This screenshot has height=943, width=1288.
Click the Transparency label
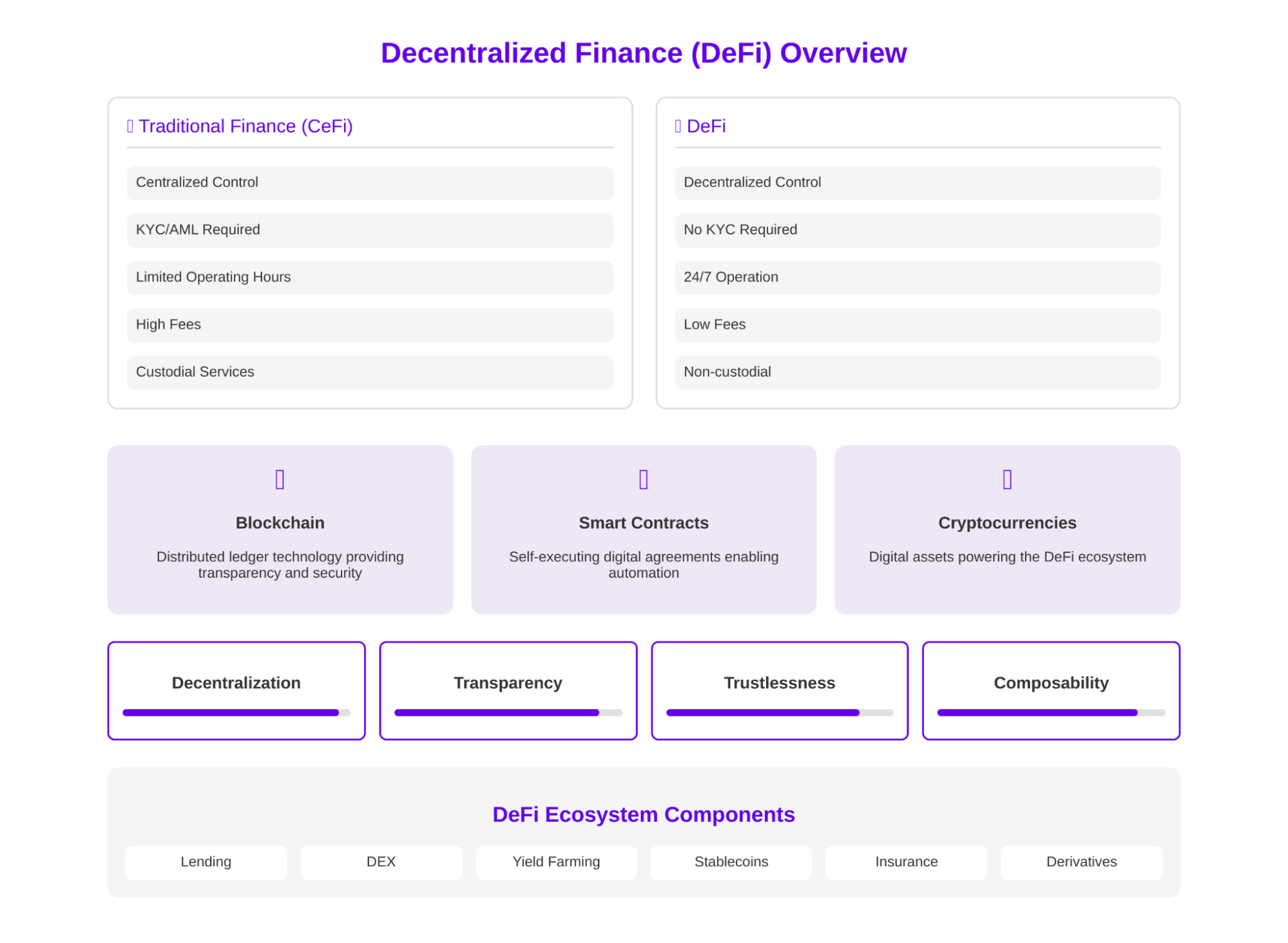(508, 683)
